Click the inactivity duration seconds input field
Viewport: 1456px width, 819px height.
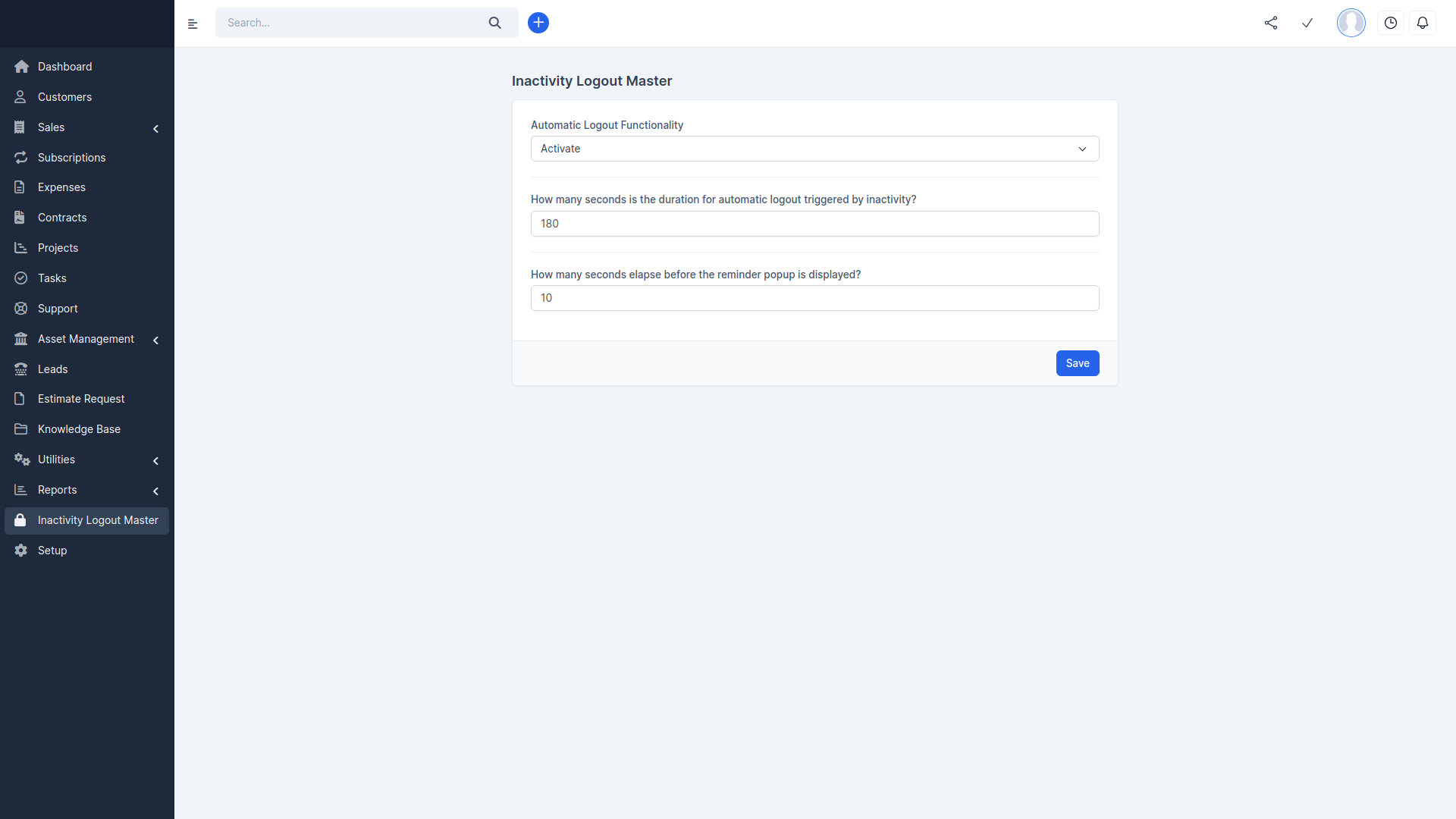coord(814,223)
